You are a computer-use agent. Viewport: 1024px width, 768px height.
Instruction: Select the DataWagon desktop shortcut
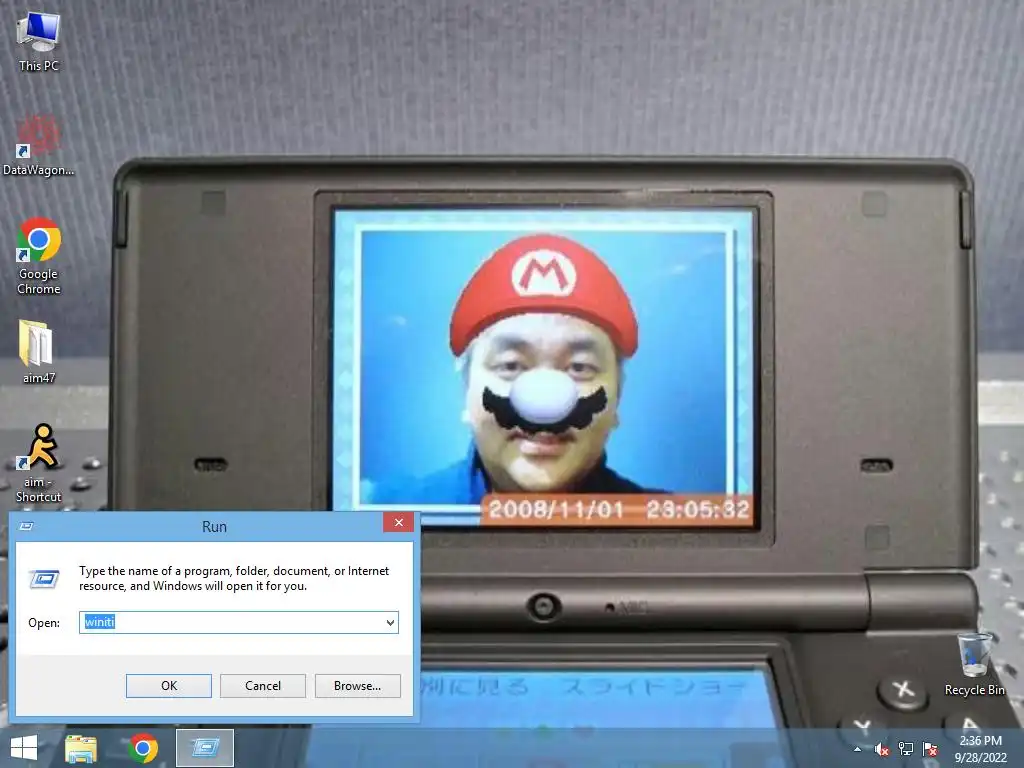click(x=39, y=146)
